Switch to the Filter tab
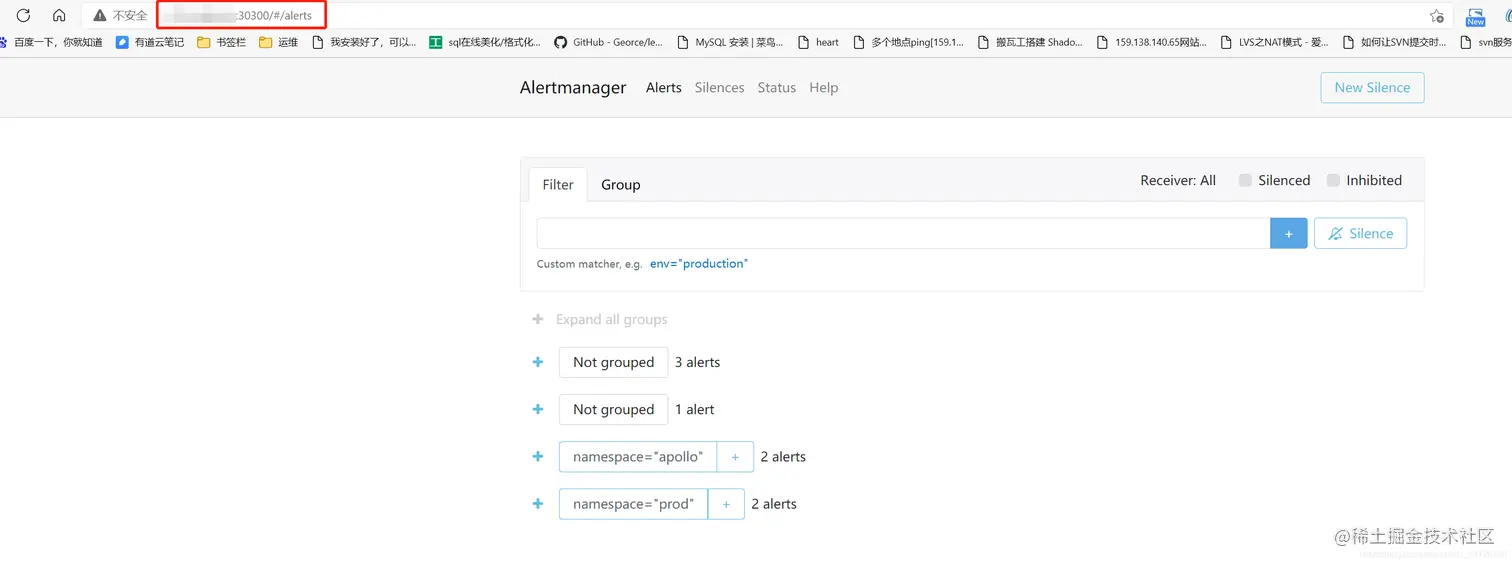The image size is (1512, 564). 558,185
